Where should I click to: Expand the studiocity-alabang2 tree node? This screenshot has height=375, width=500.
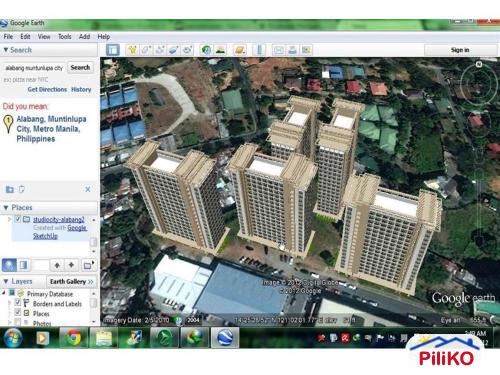9,219
